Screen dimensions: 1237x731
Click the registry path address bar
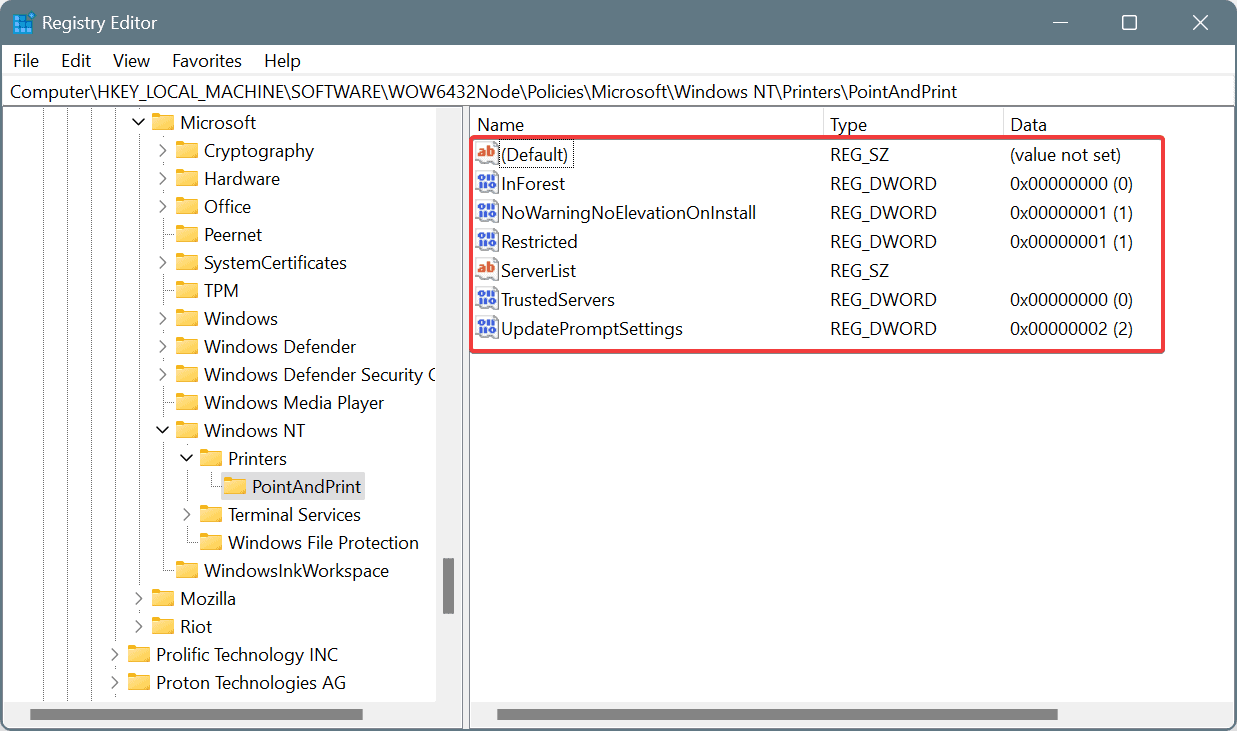(x=618, y=92)
